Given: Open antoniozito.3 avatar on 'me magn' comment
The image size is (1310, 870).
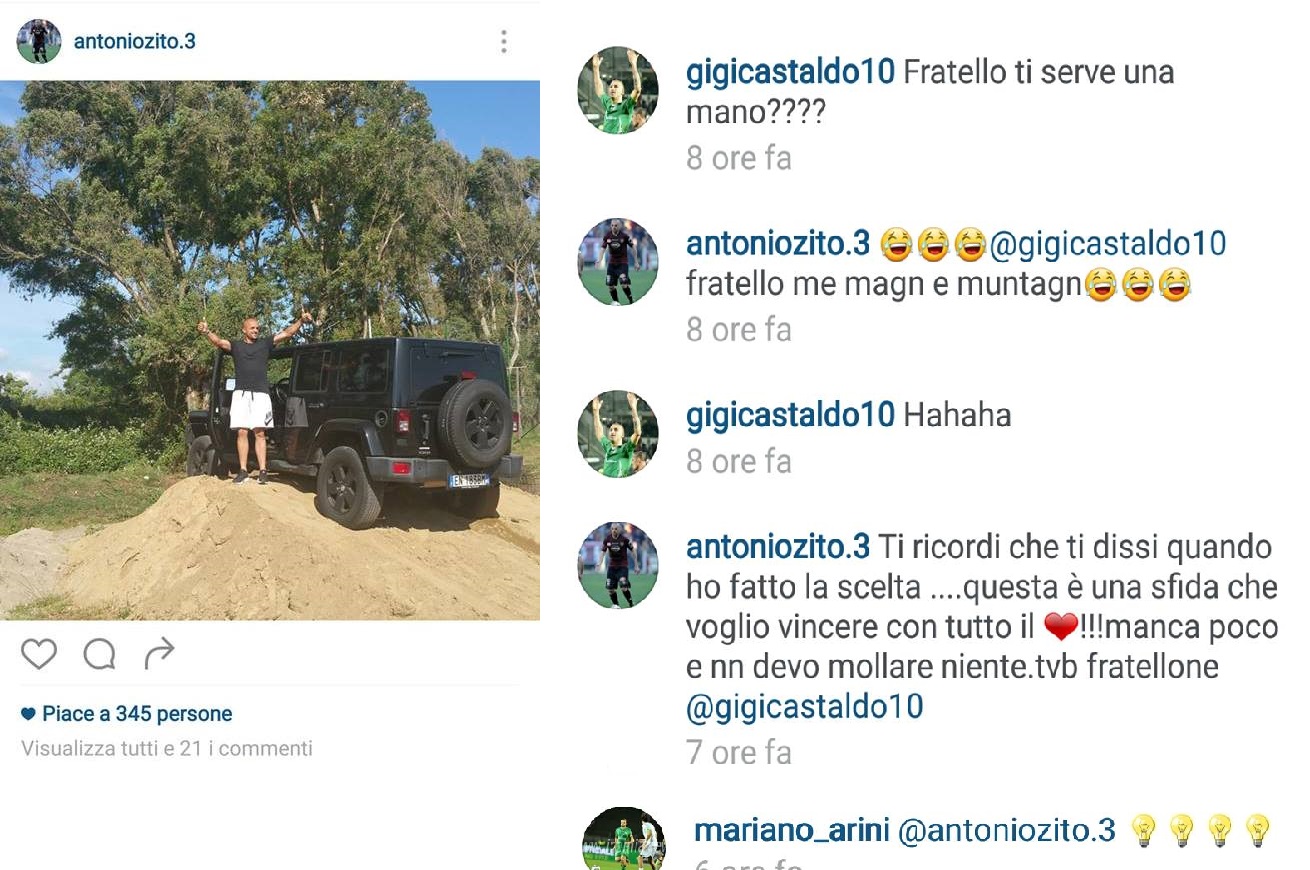Looking at the screenshot, I should pyautogui.click(x=618, y=262).
